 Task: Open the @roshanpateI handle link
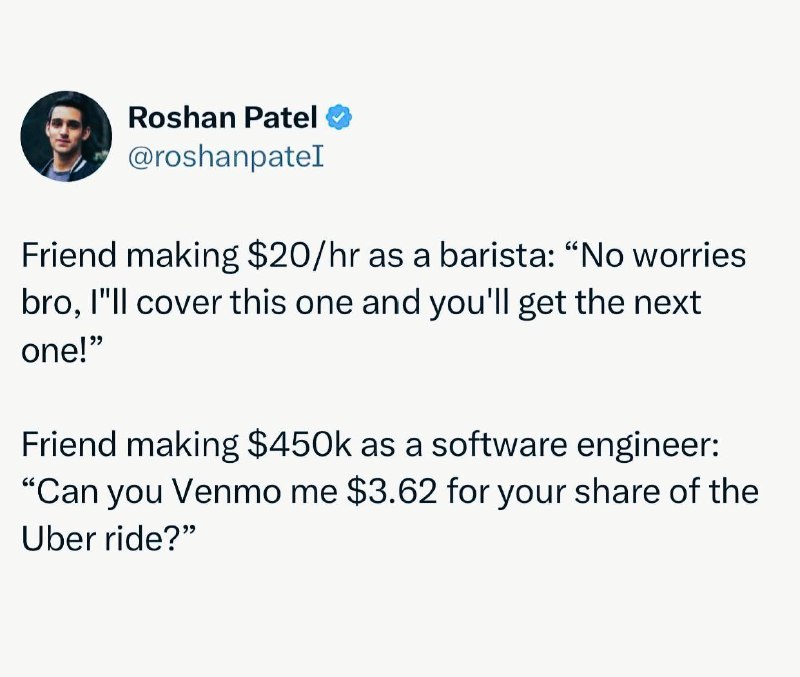[226, 157]
